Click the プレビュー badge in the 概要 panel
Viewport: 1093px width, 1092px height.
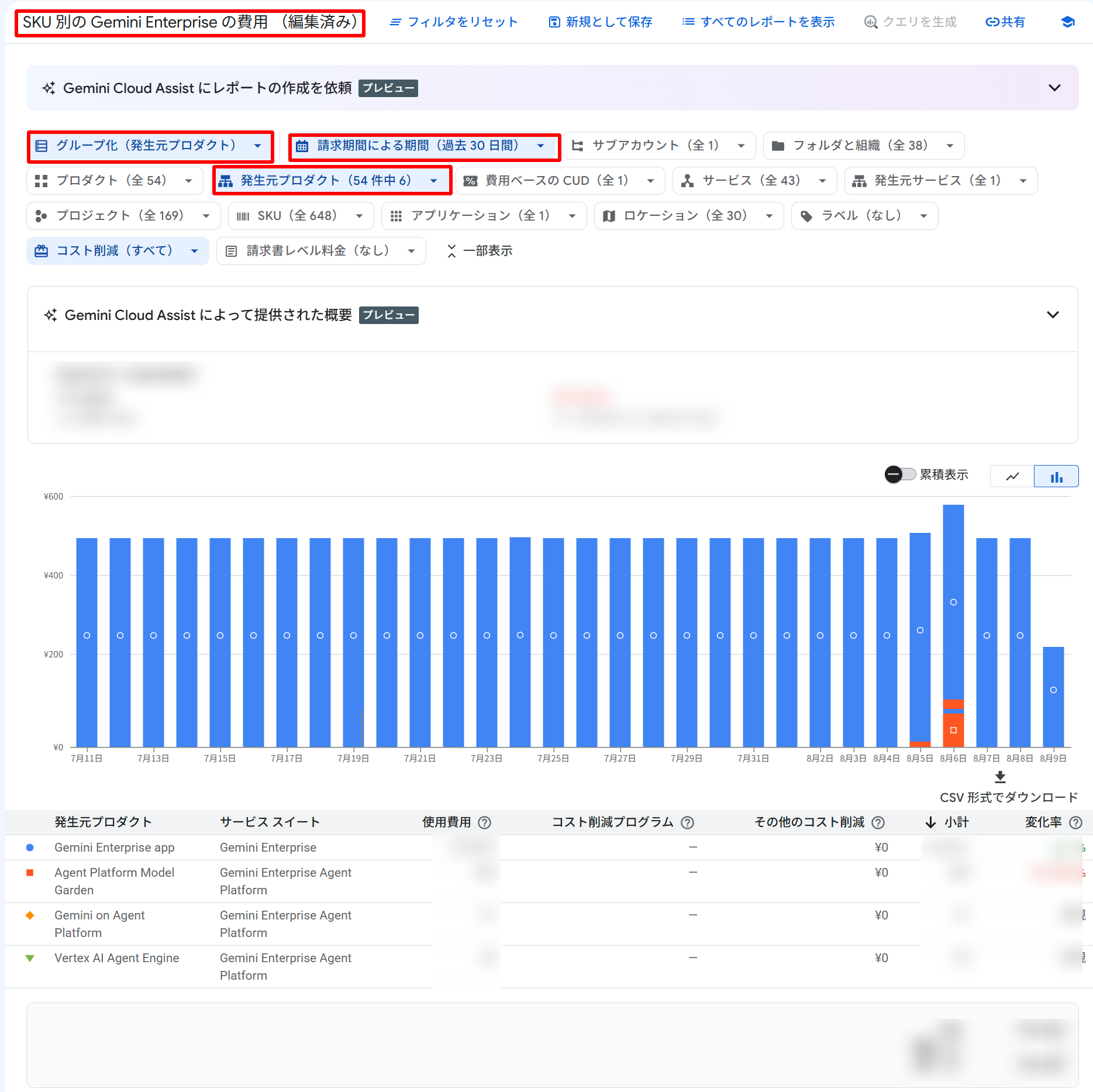coord(389,315)
